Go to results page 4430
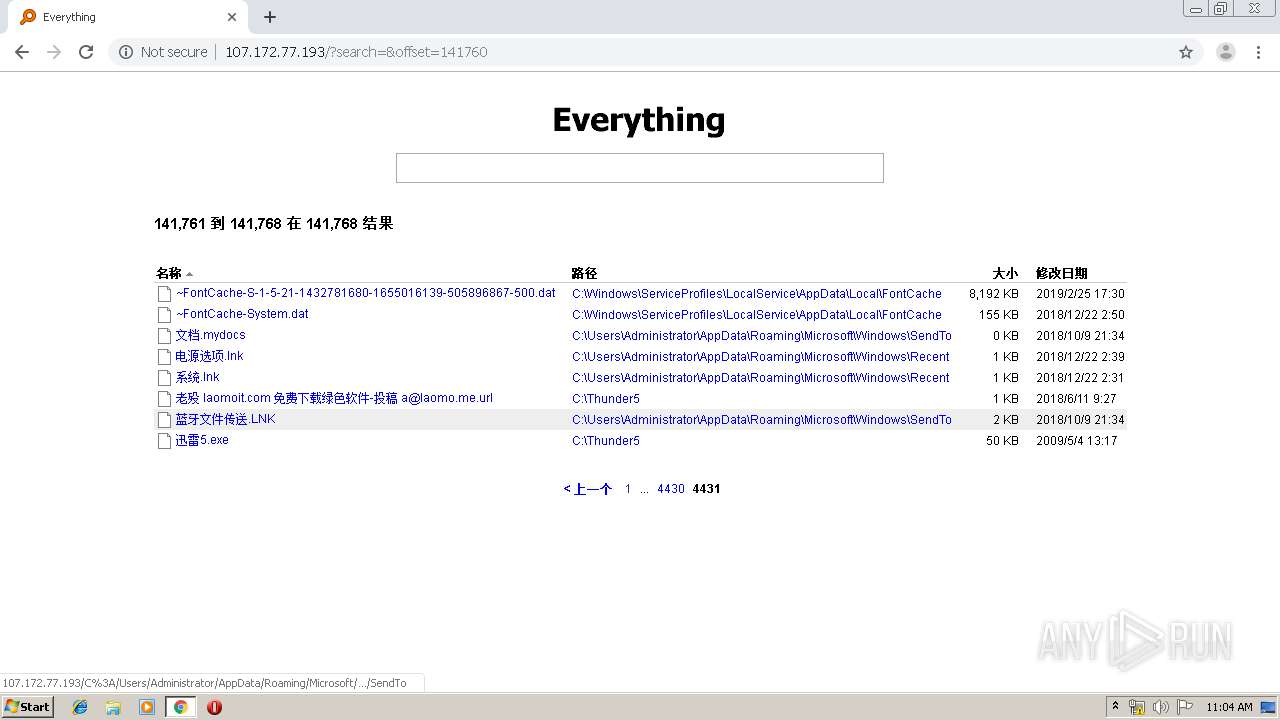This screenshot has width=1280, height=720. pos(671,489)
